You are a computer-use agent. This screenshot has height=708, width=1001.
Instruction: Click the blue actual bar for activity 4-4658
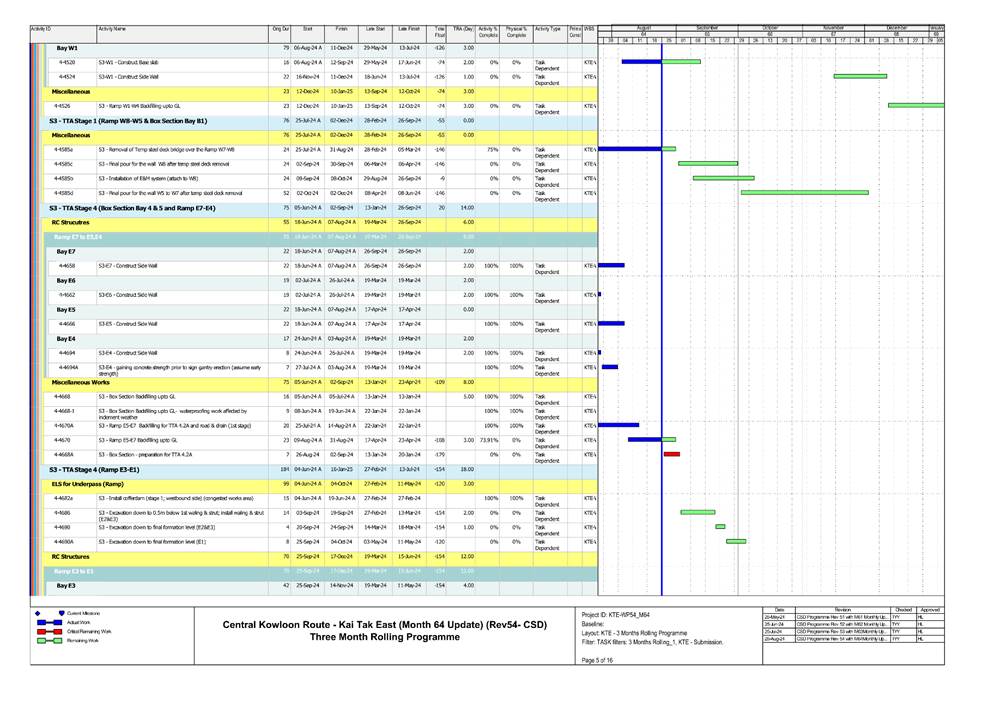[x=611, y=266]
